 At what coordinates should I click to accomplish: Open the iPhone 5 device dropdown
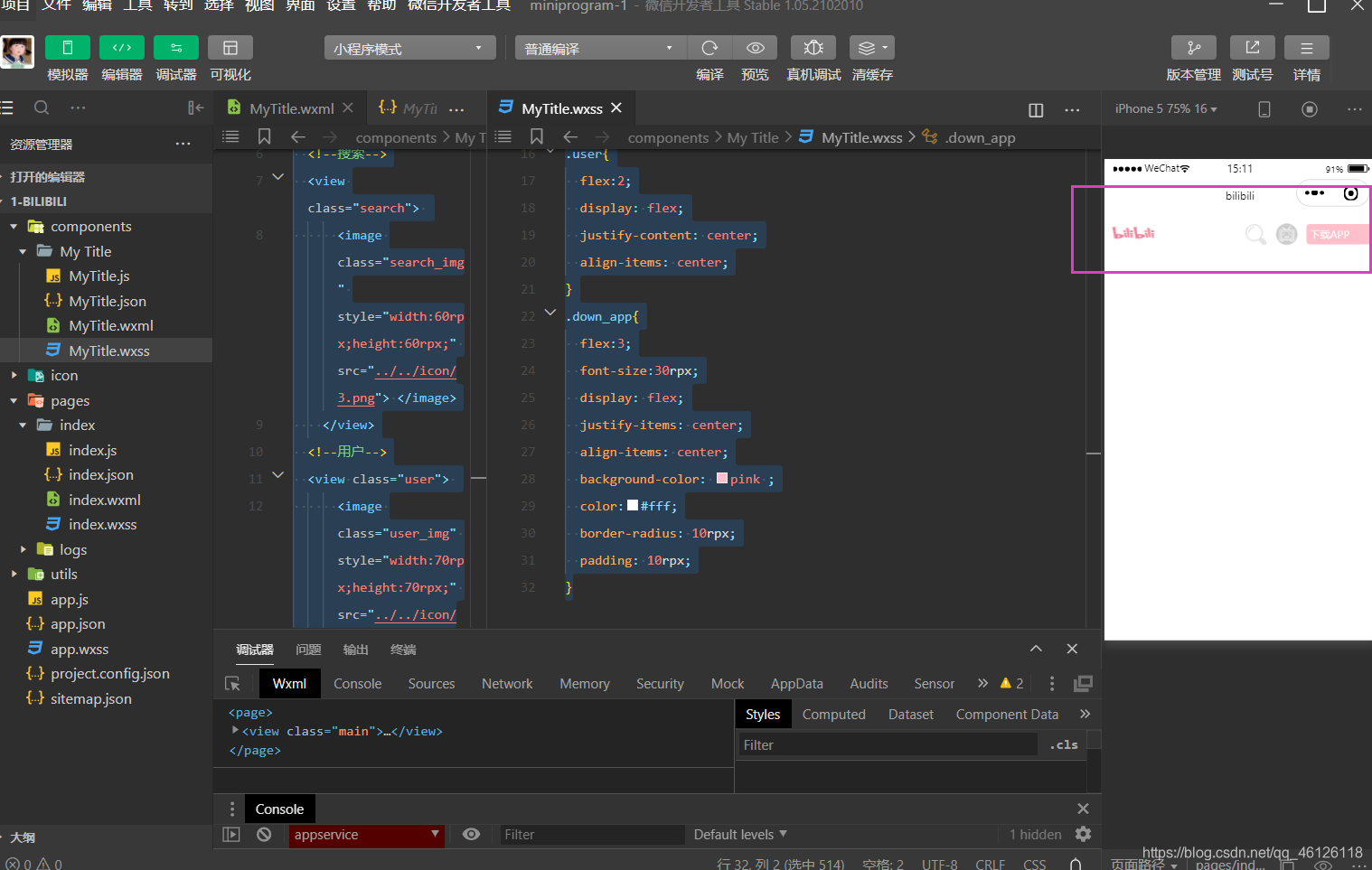[x=1166, y=108]
